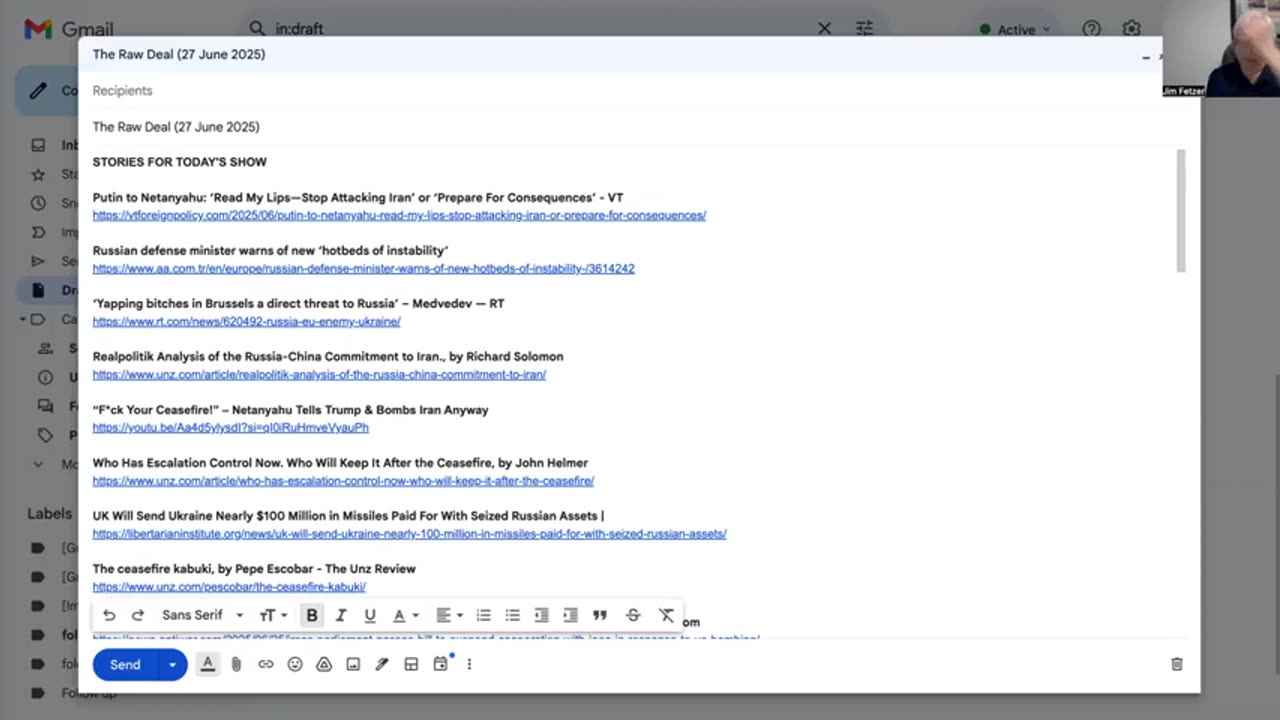Open more send options arrow

[173, 665]
